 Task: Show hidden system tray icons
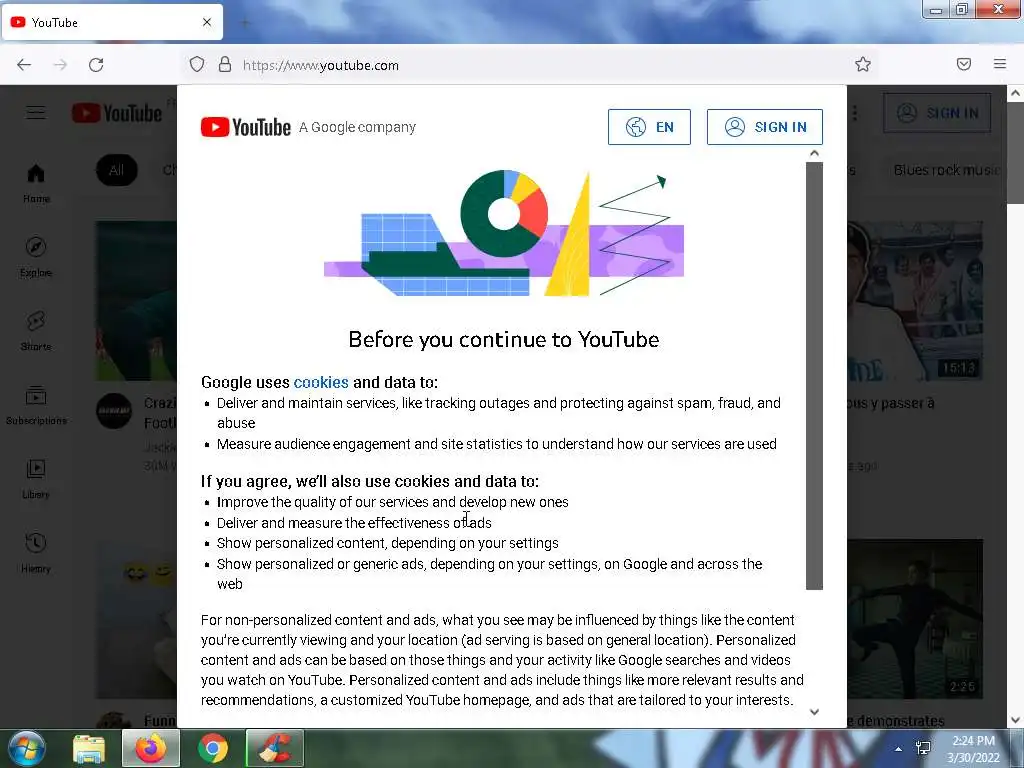point(899,749)
